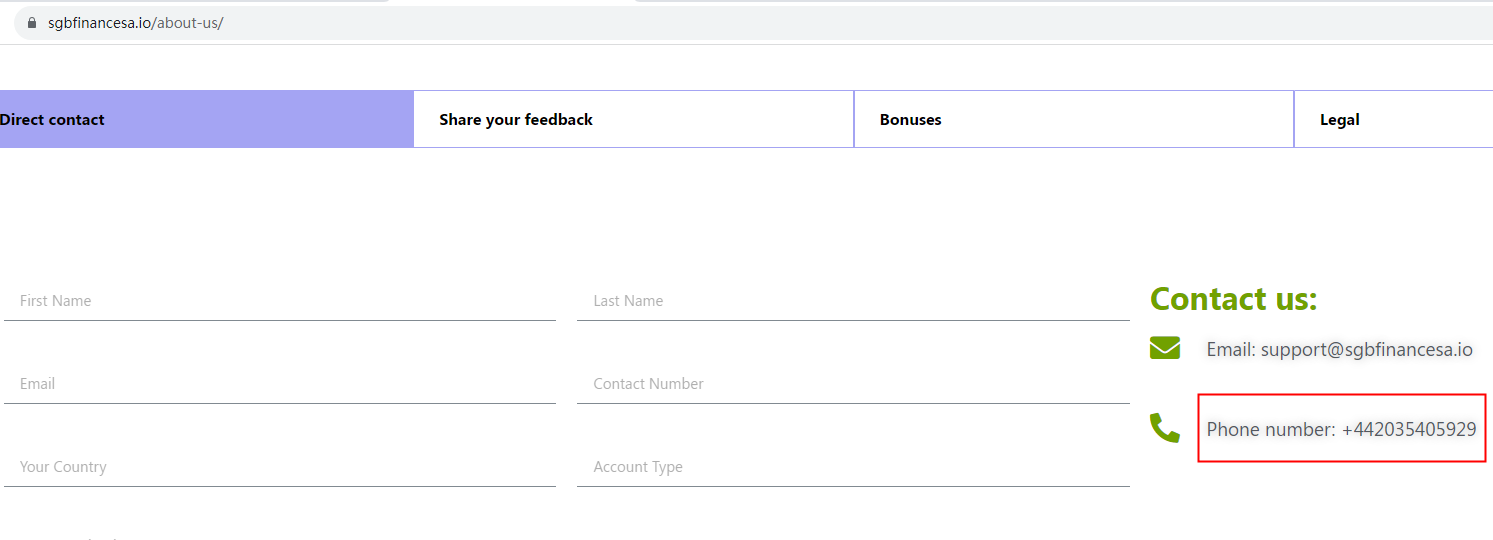Click the Contact Number field
1493x540 pixels.
853,384
